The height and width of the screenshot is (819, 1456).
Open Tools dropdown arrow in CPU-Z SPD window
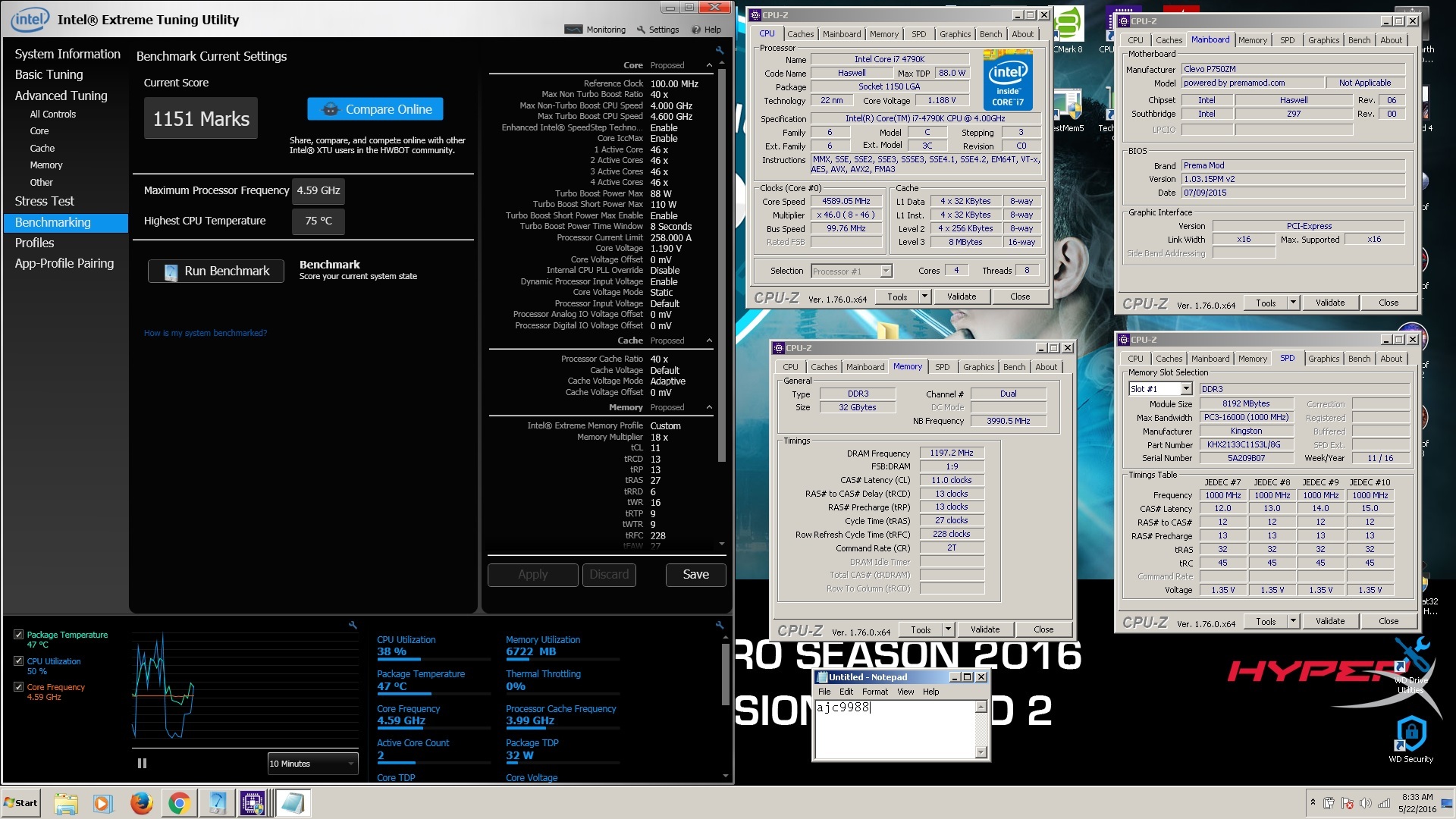[1293, 622]
